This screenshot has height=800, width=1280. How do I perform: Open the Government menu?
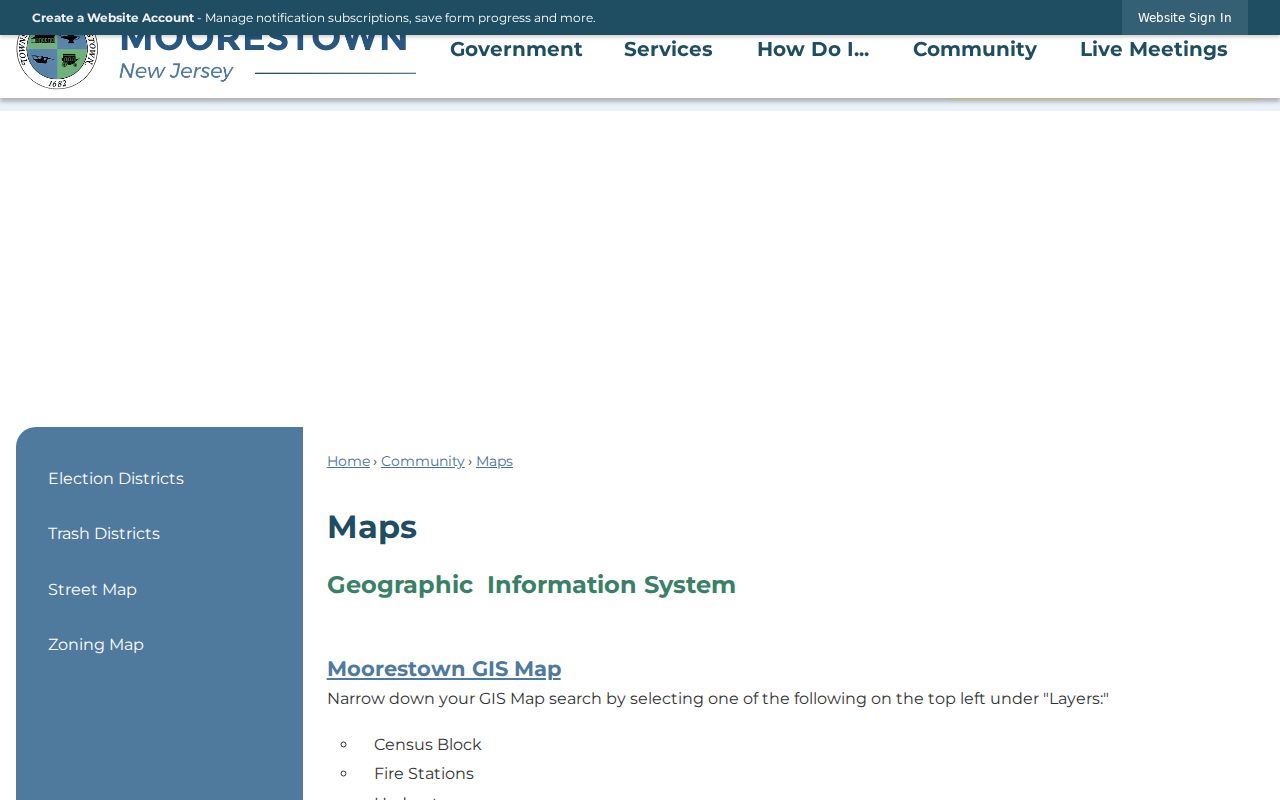point(516,49)
